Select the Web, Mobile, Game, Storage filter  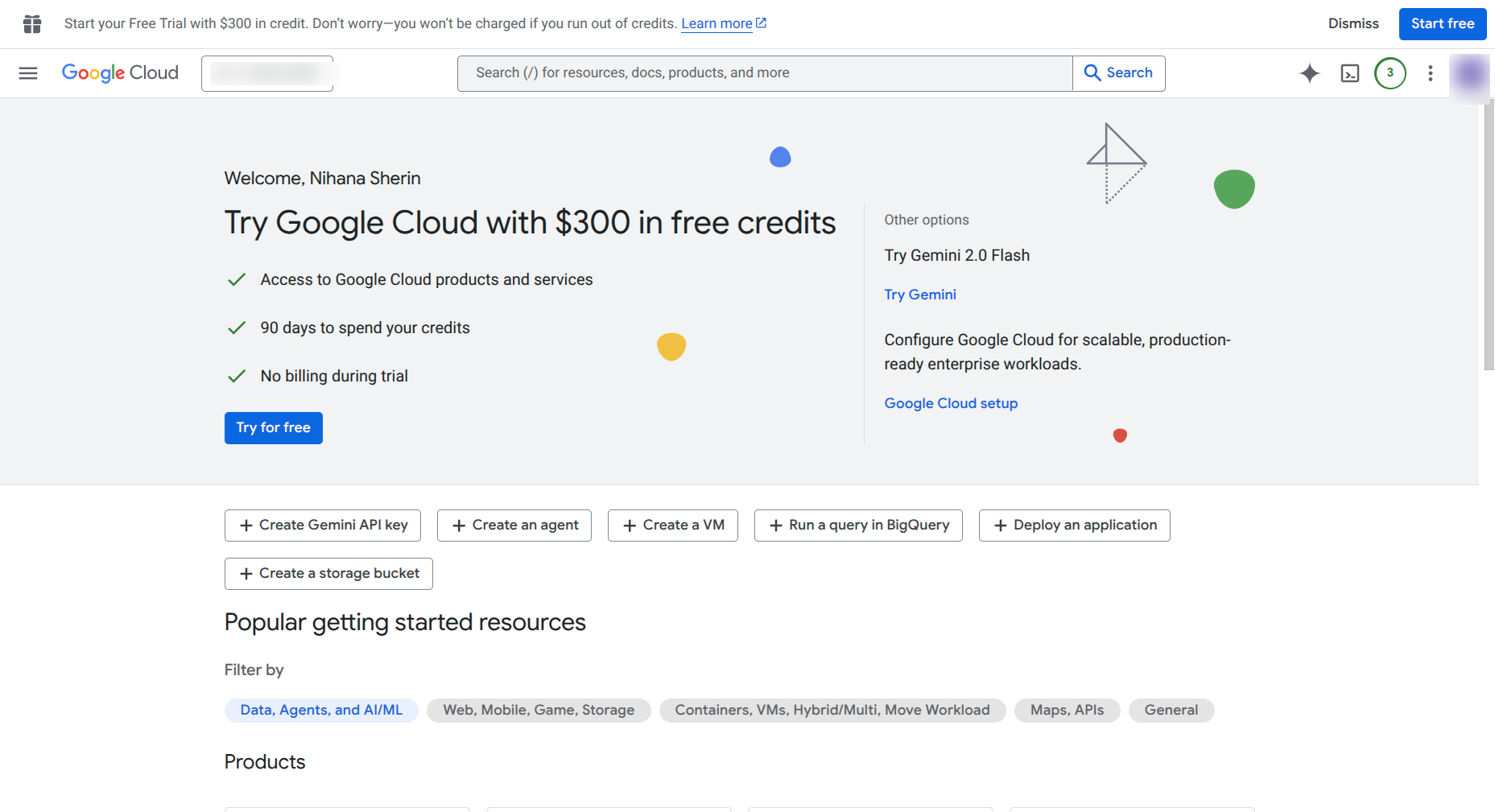click(x=539, y=711)
